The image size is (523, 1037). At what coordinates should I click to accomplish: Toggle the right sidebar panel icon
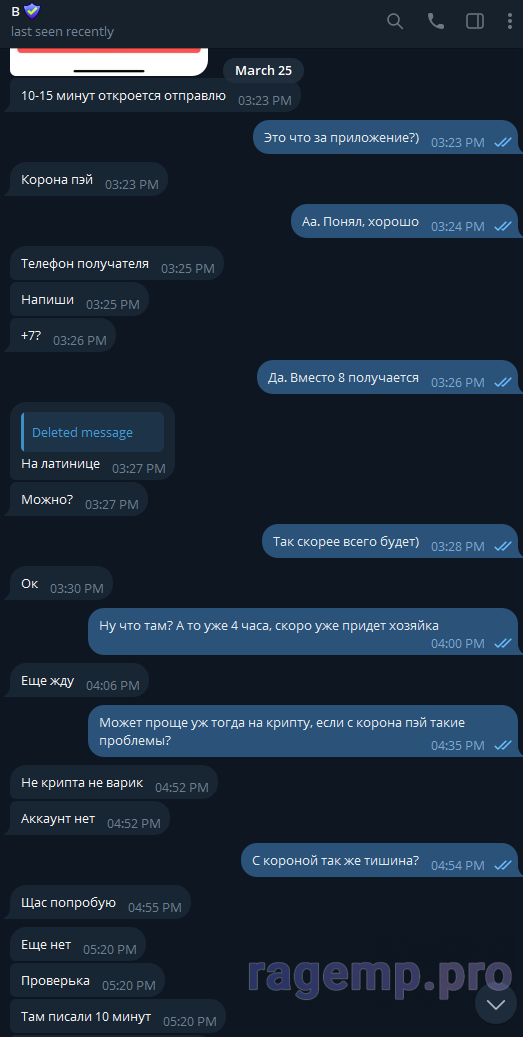tap(475, 21)
